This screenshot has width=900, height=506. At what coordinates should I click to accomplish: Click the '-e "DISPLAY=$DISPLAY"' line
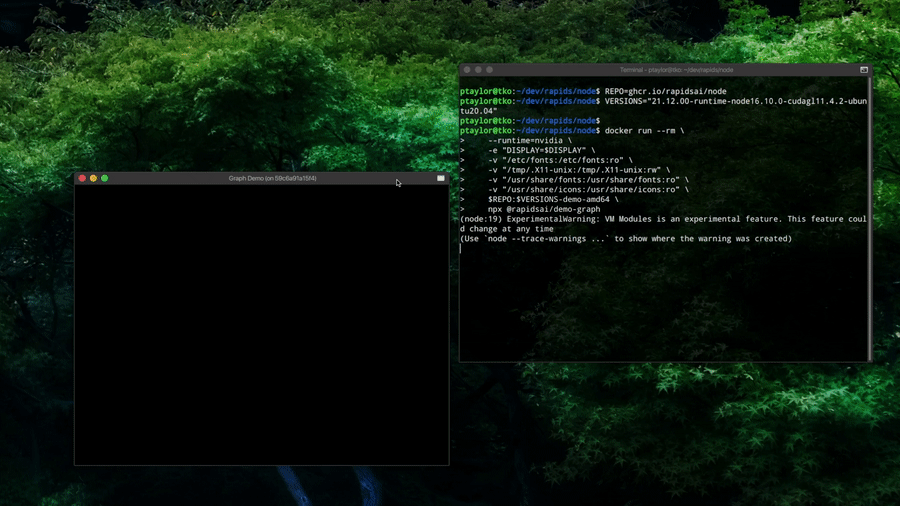(x=527, y=150)
